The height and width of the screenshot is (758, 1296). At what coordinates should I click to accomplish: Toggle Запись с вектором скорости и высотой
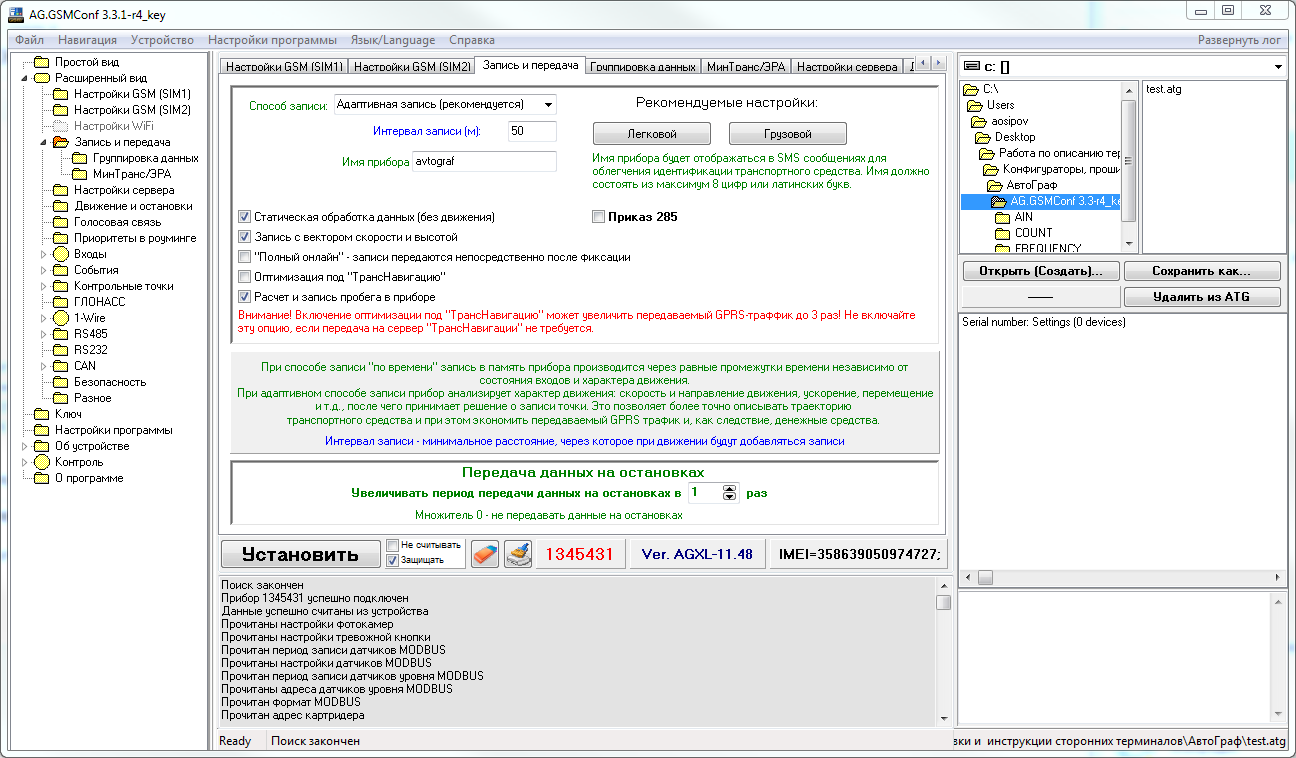click(244, 237)
